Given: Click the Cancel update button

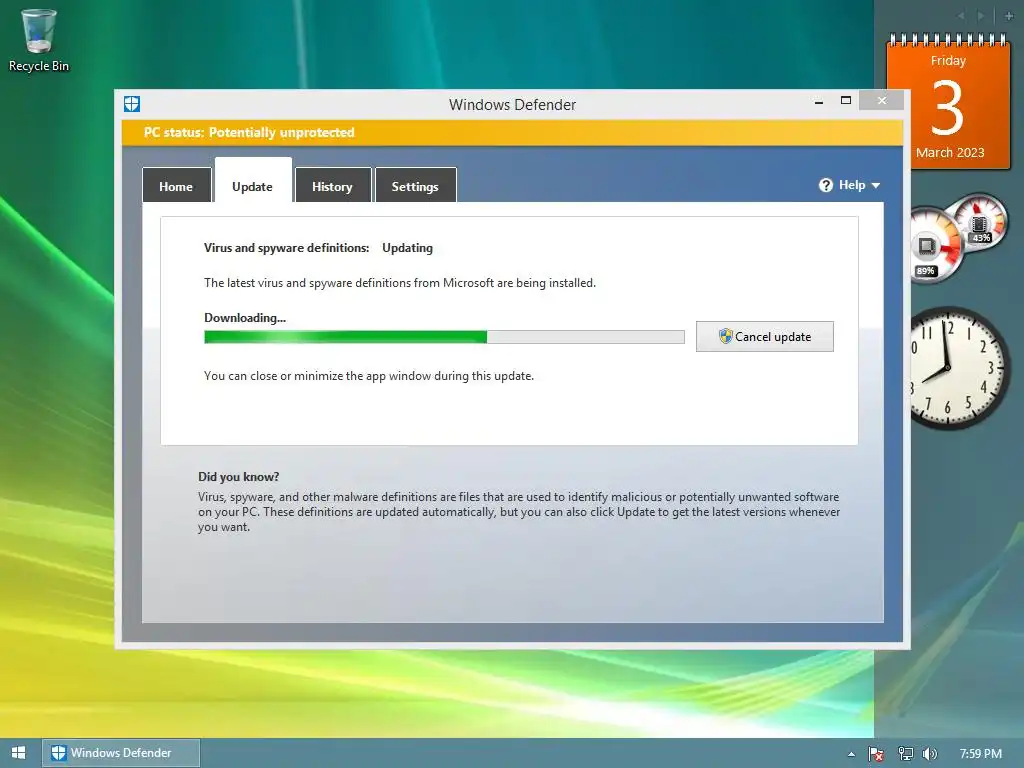Looking at the screenshot, I should [x=765, y=336].
